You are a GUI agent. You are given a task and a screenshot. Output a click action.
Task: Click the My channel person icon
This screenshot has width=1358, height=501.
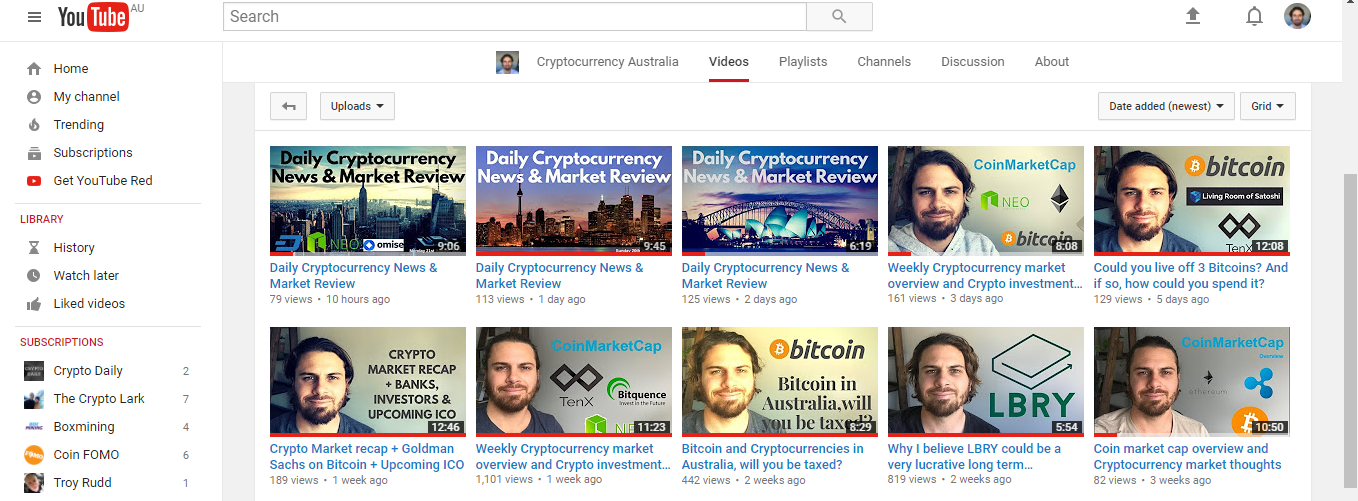[34, 97]
